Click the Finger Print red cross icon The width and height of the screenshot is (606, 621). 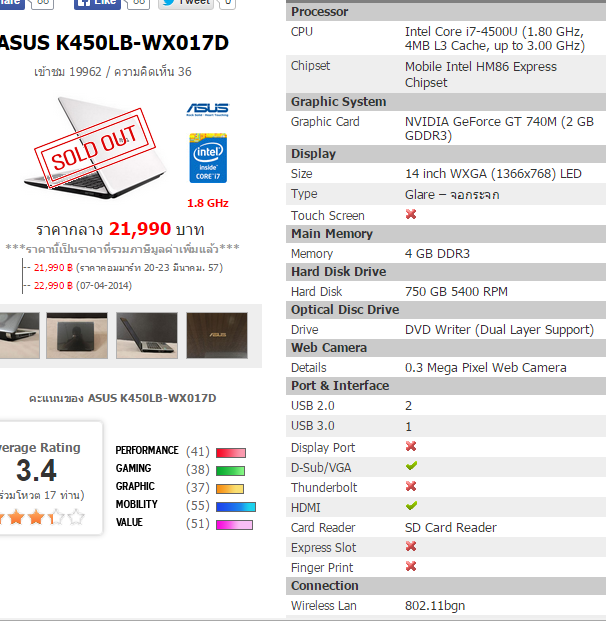click(x=411, y=566)
